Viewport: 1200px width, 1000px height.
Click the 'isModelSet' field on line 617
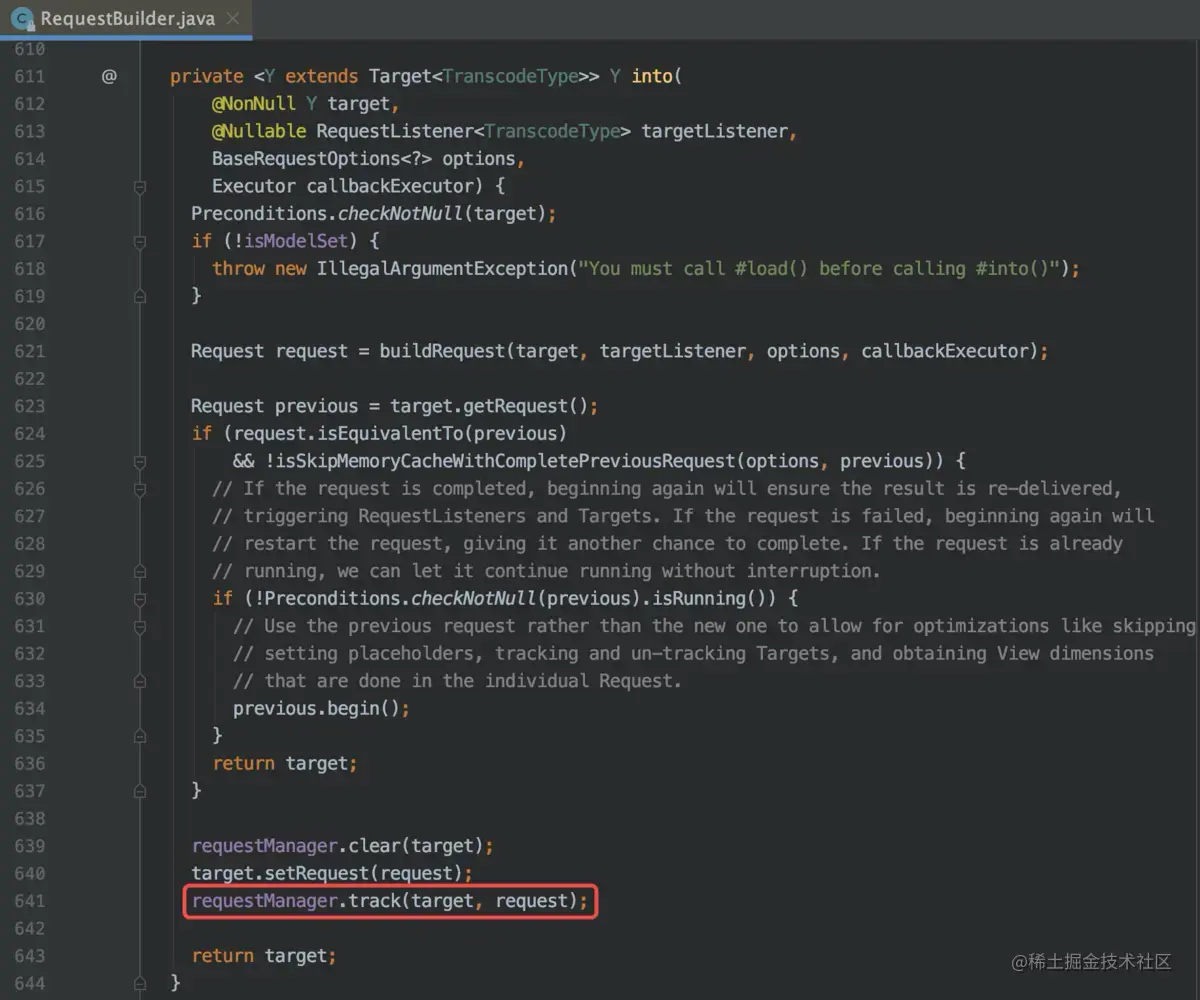click(x=296, y=241)
